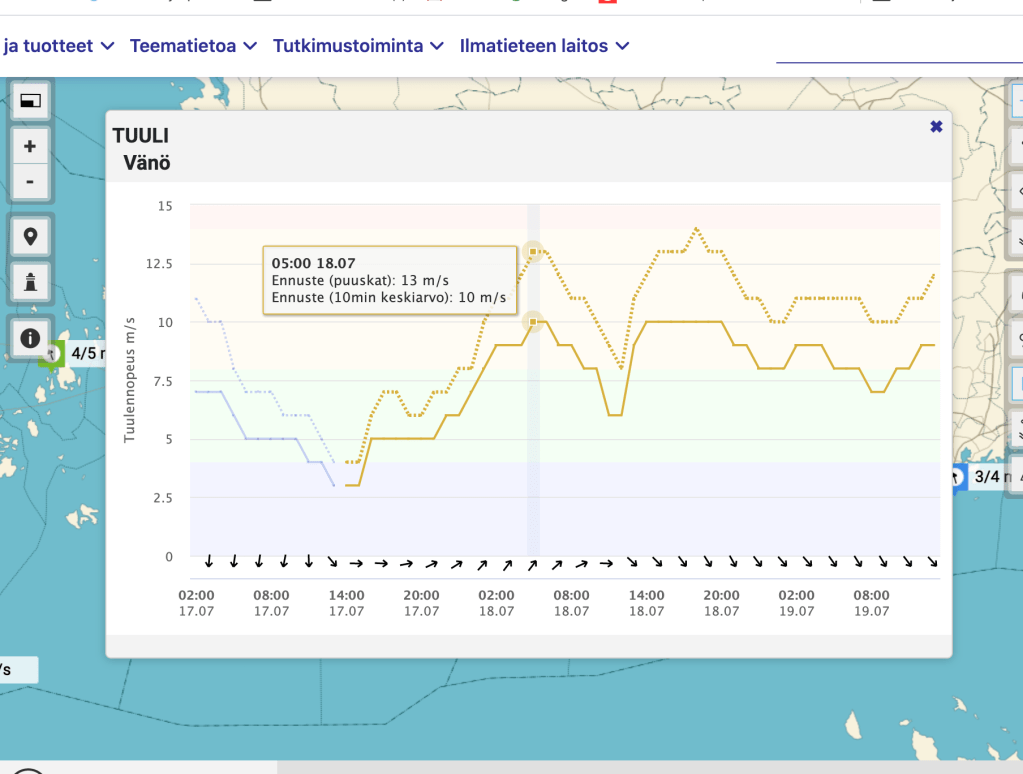
Task: Close the TUULI Vänö wind popup
Action: point(936,127)
